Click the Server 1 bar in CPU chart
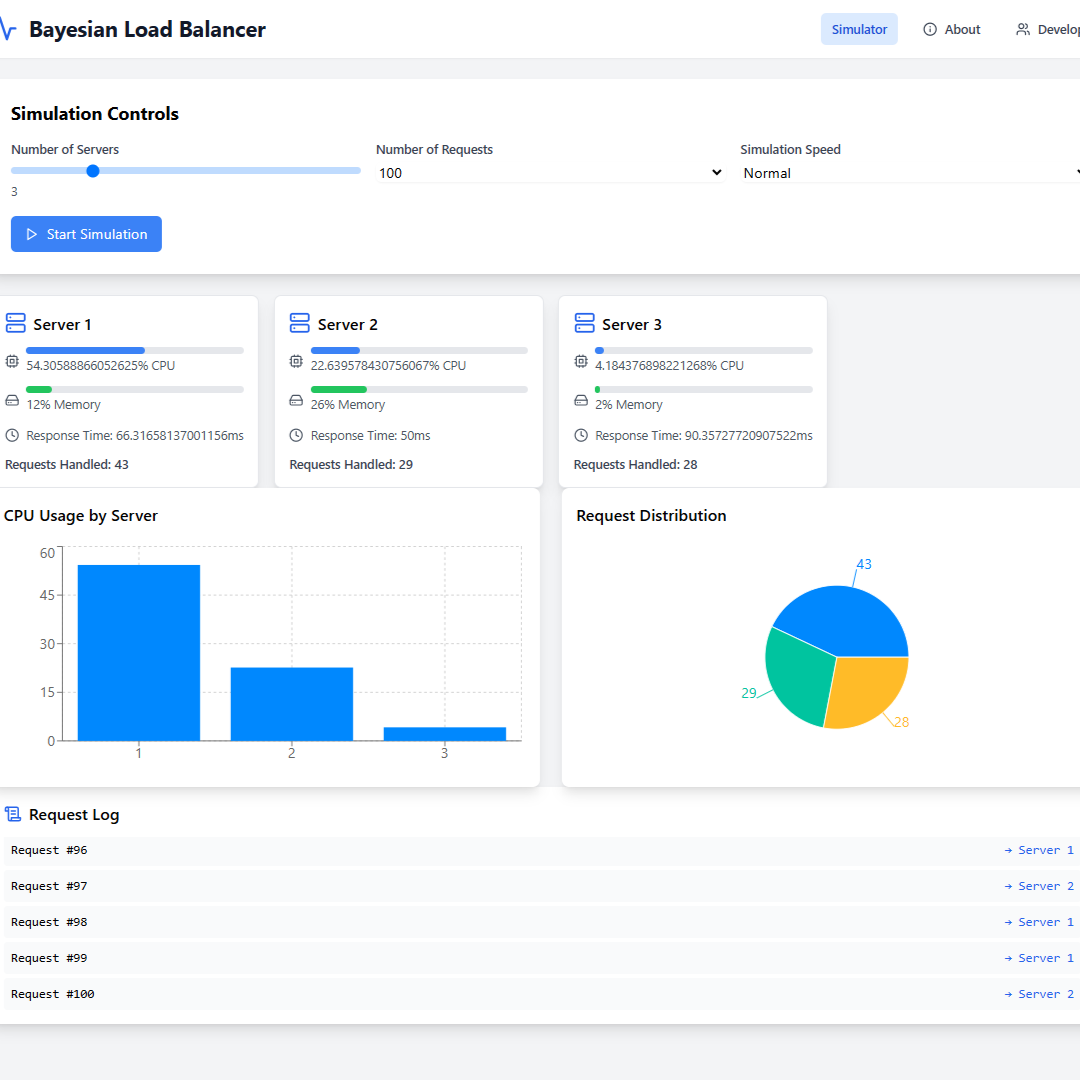Image resolution: width=1080 pixels, height=1080 pixels. click(x=139, y=652)
